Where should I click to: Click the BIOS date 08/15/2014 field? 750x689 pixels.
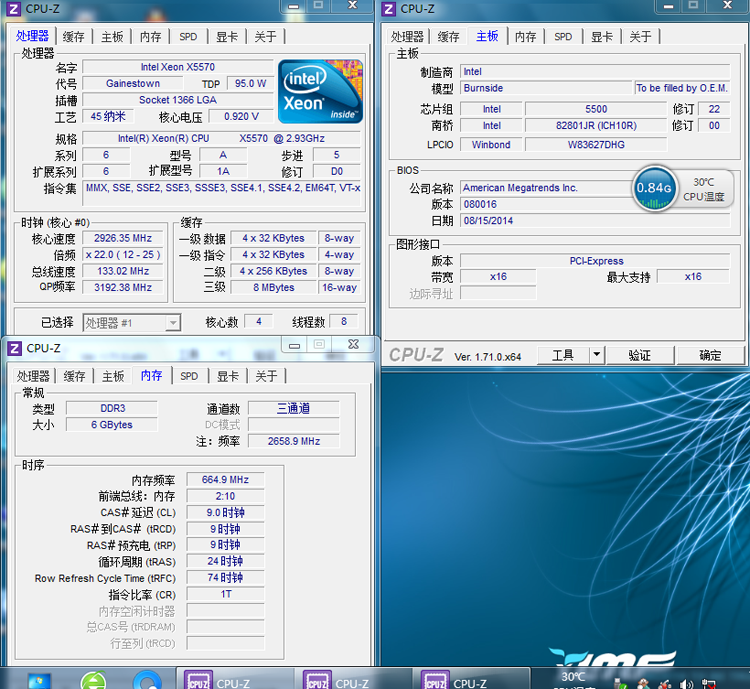click(595, 221)
